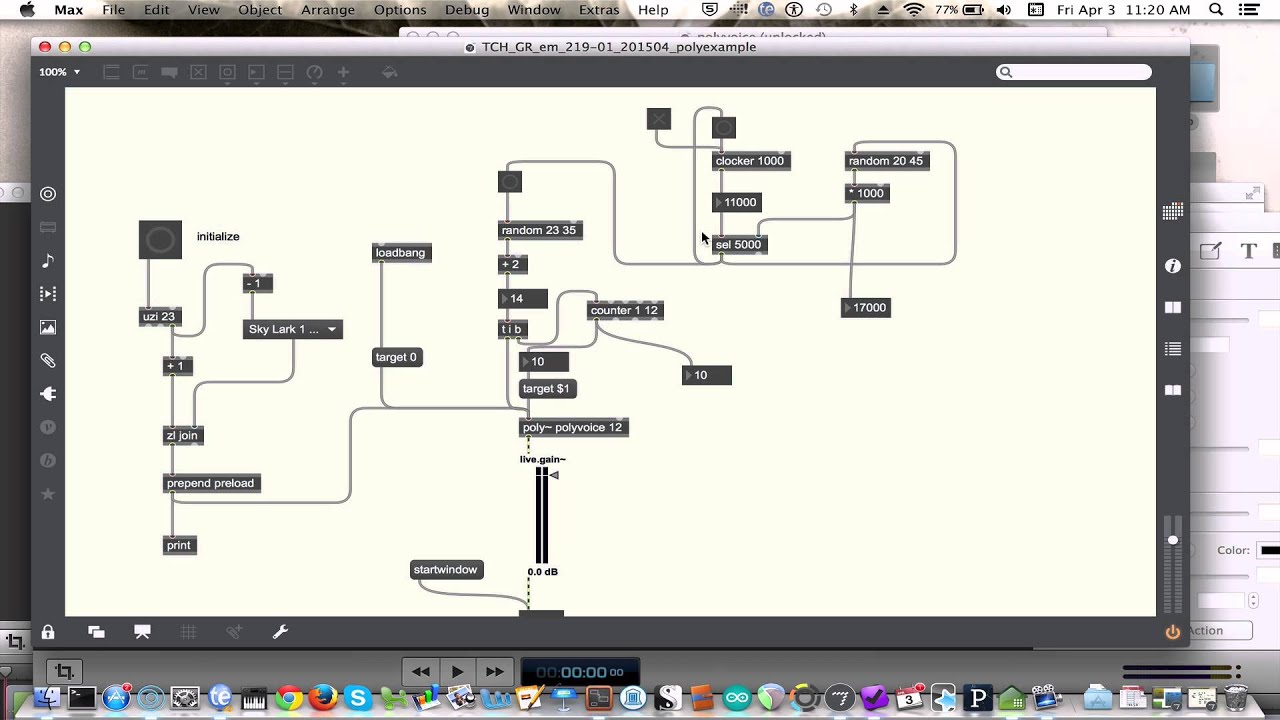The width and height of the screenshot is (1280, 720).
Task: Open the Object menu
Action: click(x=260, y=10)
